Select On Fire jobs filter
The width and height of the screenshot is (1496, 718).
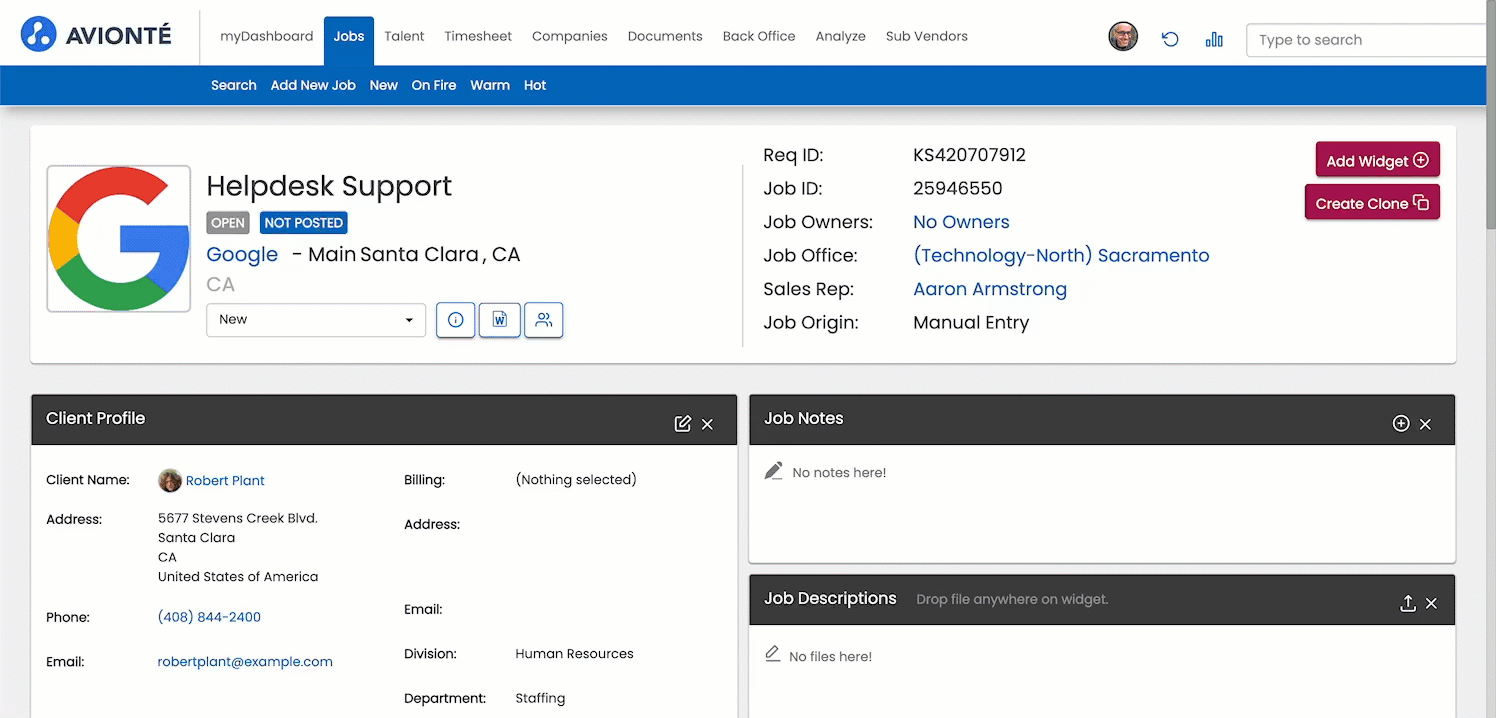[434, 85]
